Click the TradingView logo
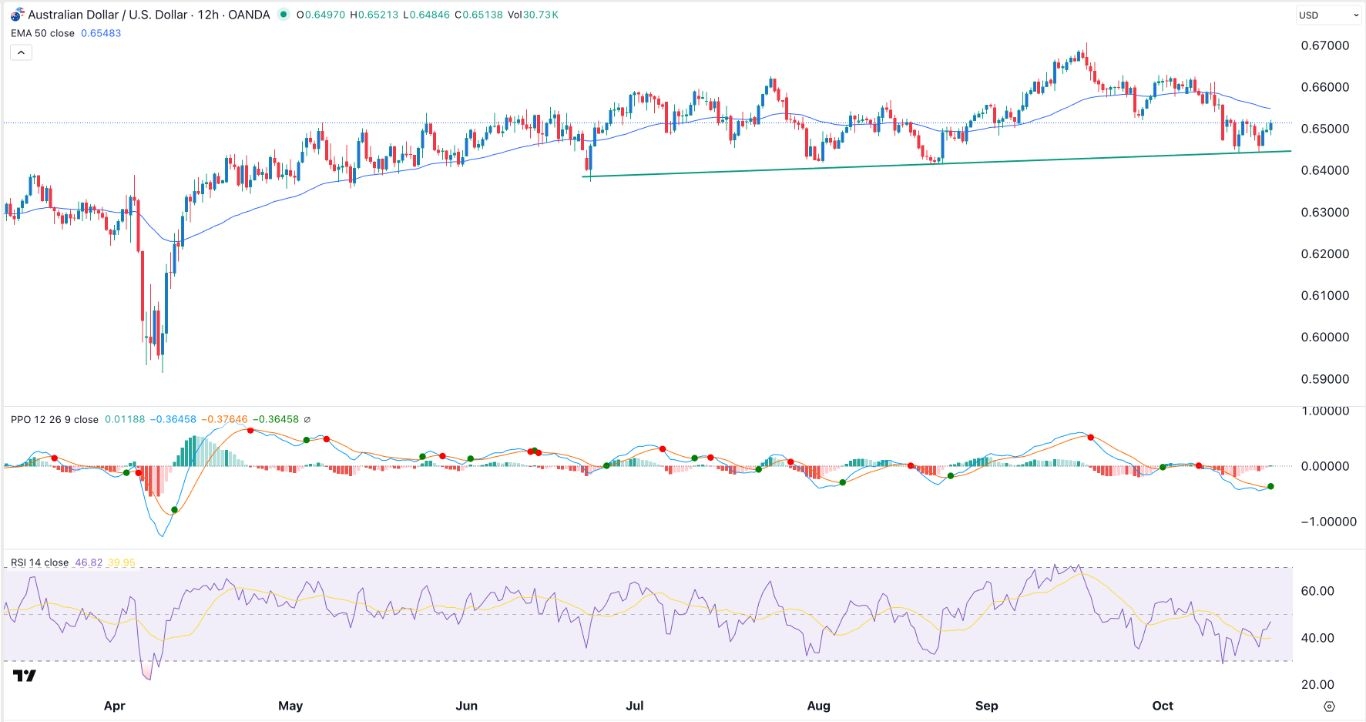The width and height of the screenshot is (1366, 722). pos(25,677)
